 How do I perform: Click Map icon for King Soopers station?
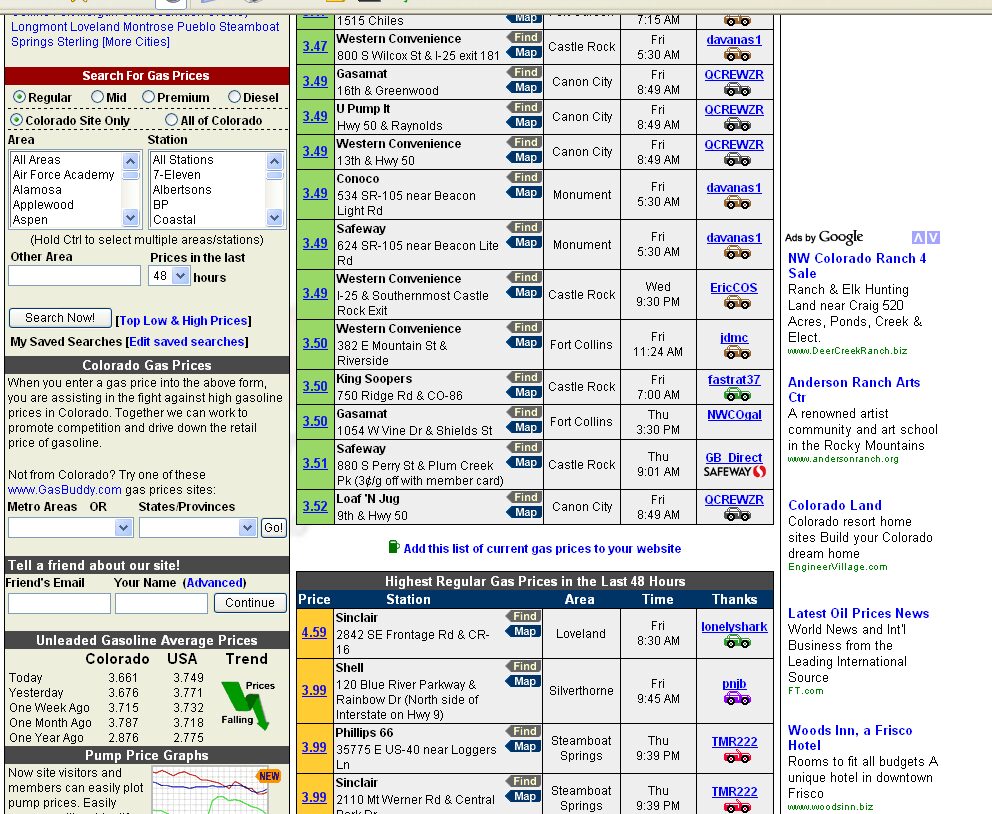[525, 393]
